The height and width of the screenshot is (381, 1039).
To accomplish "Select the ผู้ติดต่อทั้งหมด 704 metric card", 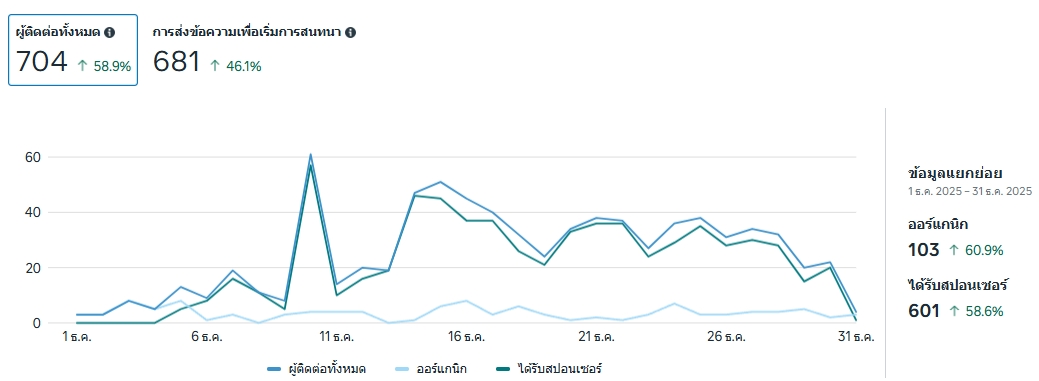I will tap(73, 50).
